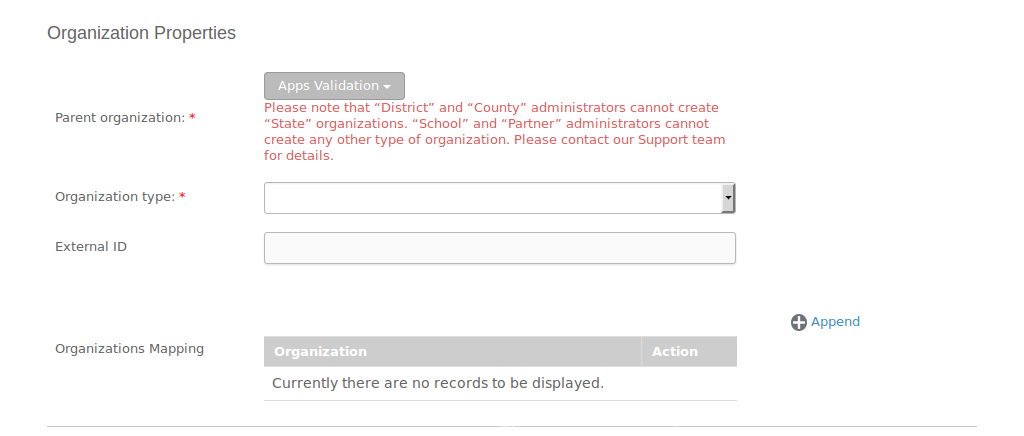The width and height of the screenshot is (1024, 436).
Task: Open the Apps Validation parent organization dropdown
Action: pos(334,86)
